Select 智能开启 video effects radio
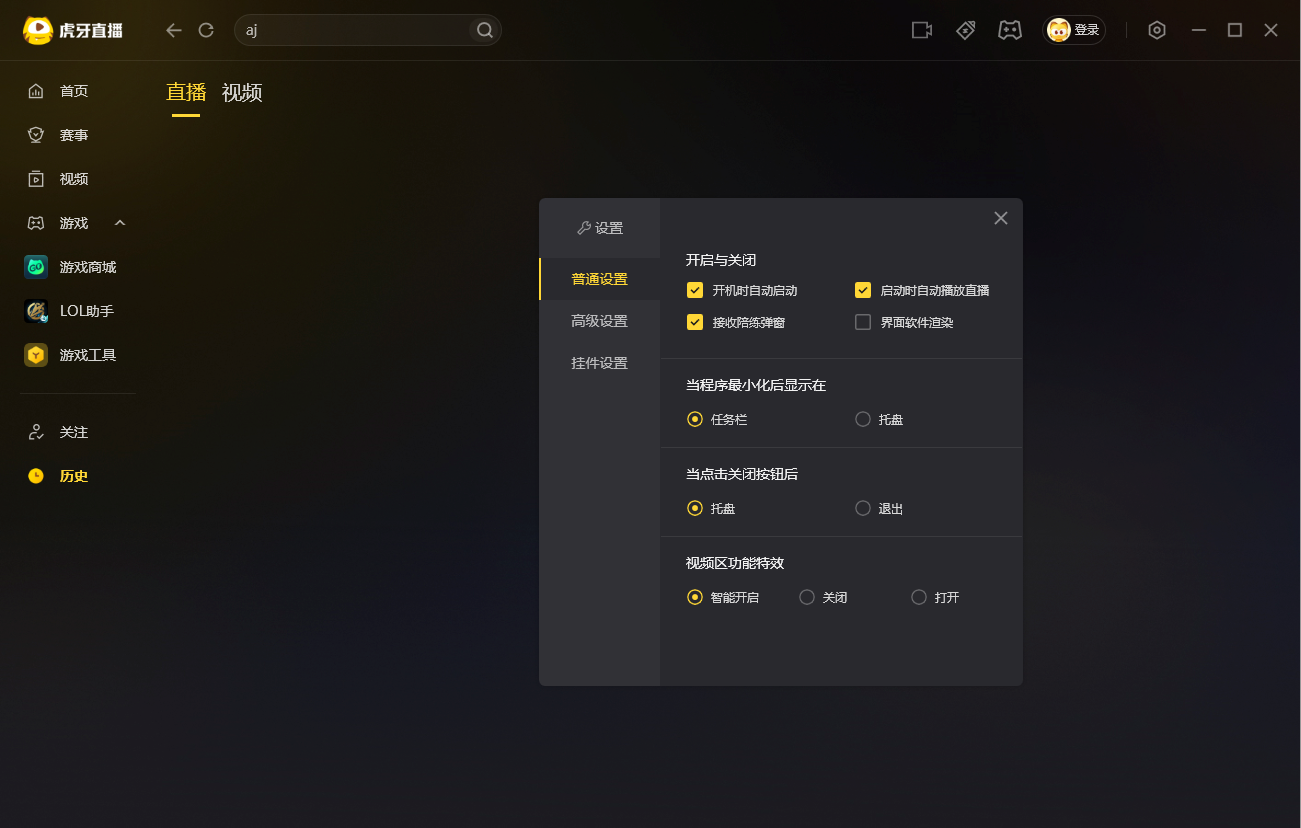 click(695, 597)
